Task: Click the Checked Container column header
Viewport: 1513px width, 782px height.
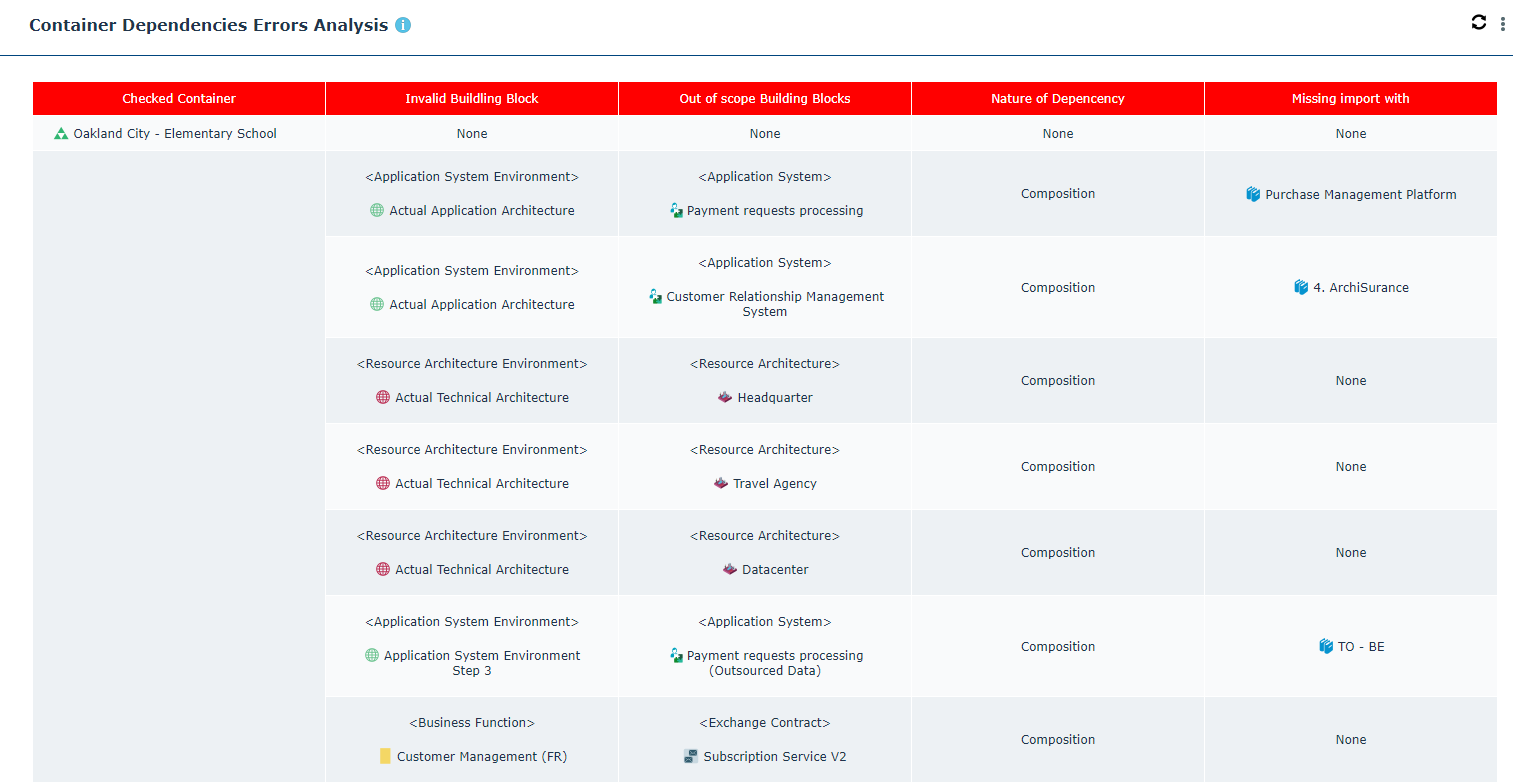Action: click(x=179, y=99)
